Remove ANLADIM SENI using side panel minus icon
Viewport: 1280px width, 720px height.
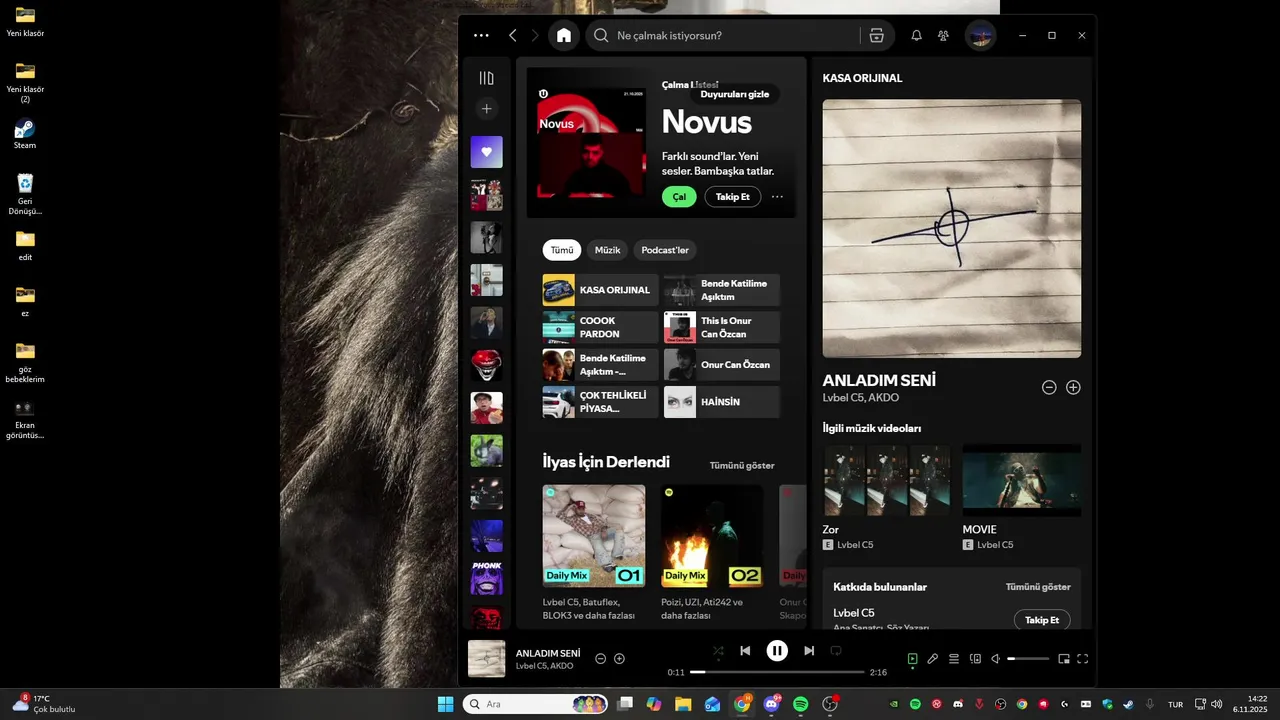[x=1049, y=387]
